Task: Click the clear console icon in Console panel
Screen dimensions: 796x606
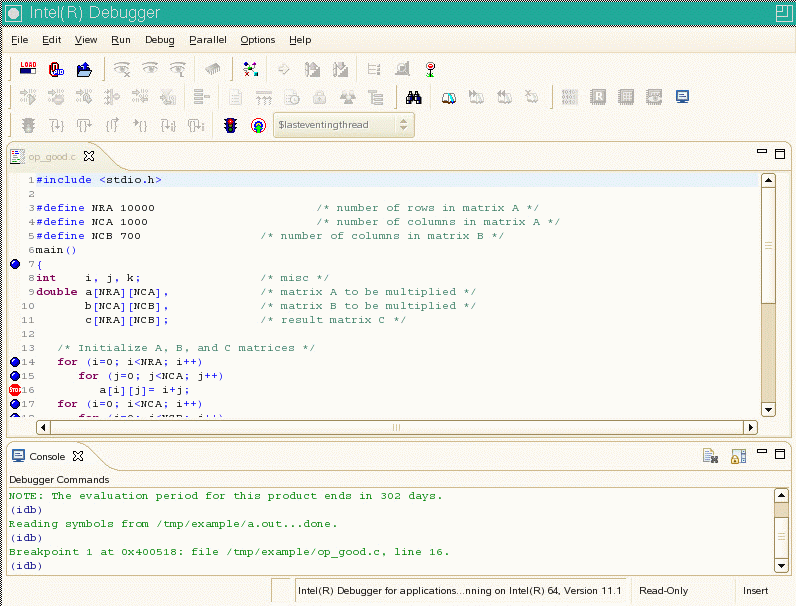Action: pyautogui.click(x=710, y=456)
